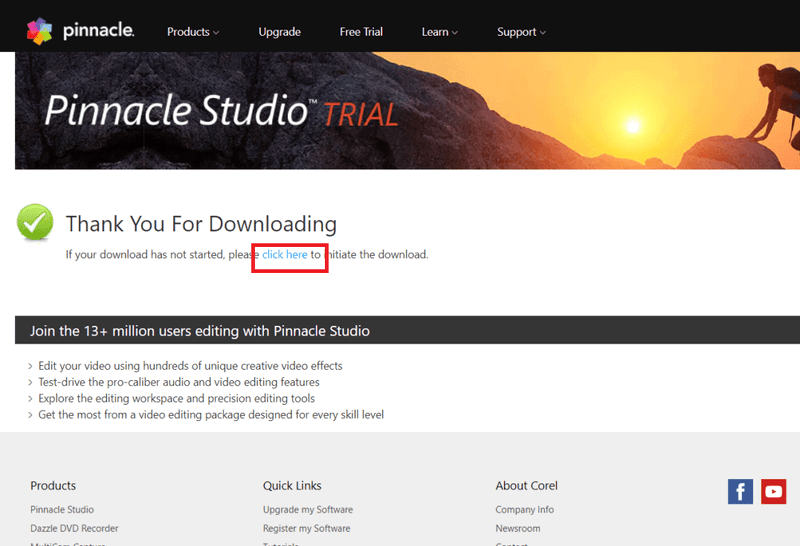Go to the Free Trial page

pyautogui.click(x=361, y=32)
